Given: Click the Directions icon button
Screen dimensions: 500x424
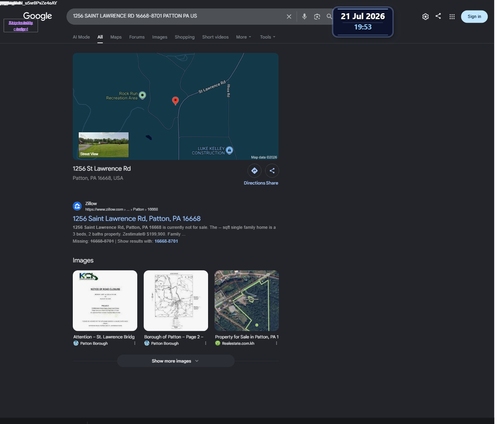Looking at the screenshot, I should (254, 171).
